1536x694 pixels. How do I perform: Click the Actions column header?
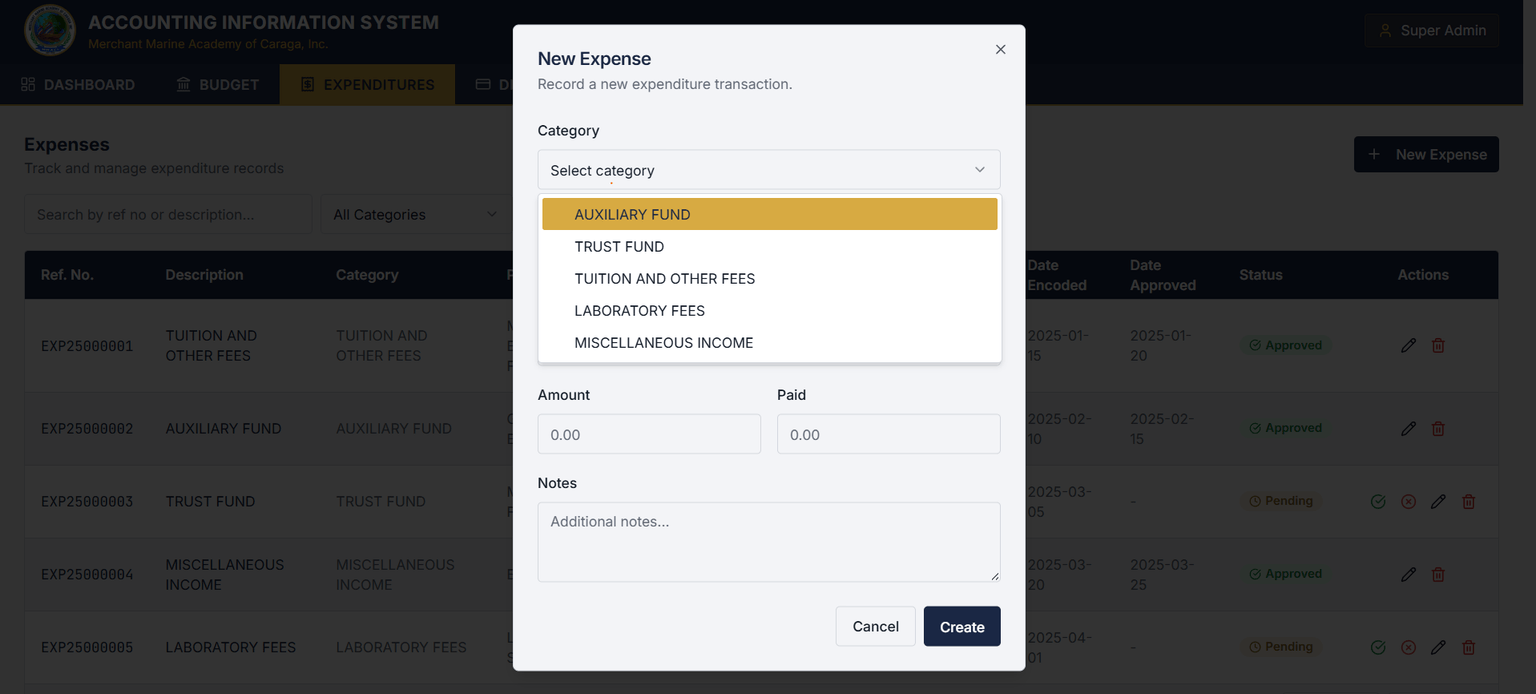[x=1423, y=275]
